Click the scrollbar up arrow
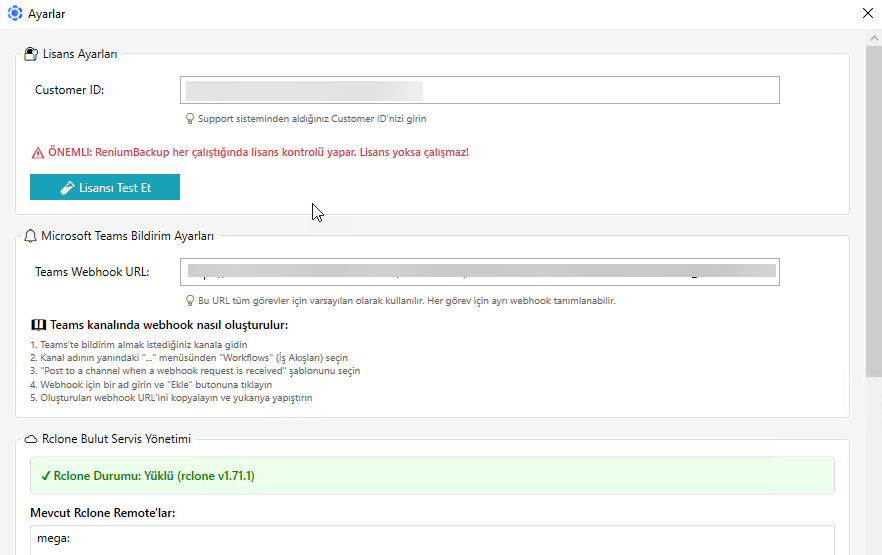Image resolution: width=882 pixels, height=555 pixels. click(873, 37)
